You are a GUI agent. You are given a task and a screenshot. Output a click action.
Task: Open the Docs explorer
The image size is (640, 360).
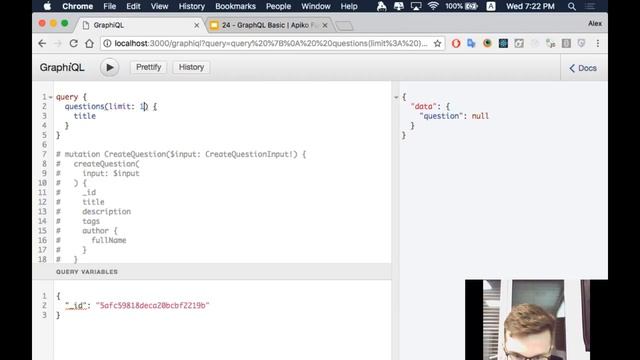583,68
